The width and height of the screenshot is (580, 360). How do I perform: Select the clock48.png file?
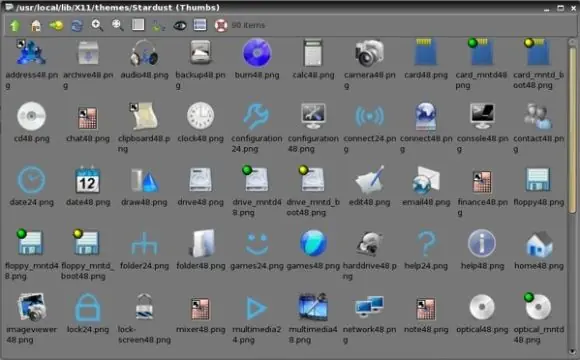tap(200, 116)
